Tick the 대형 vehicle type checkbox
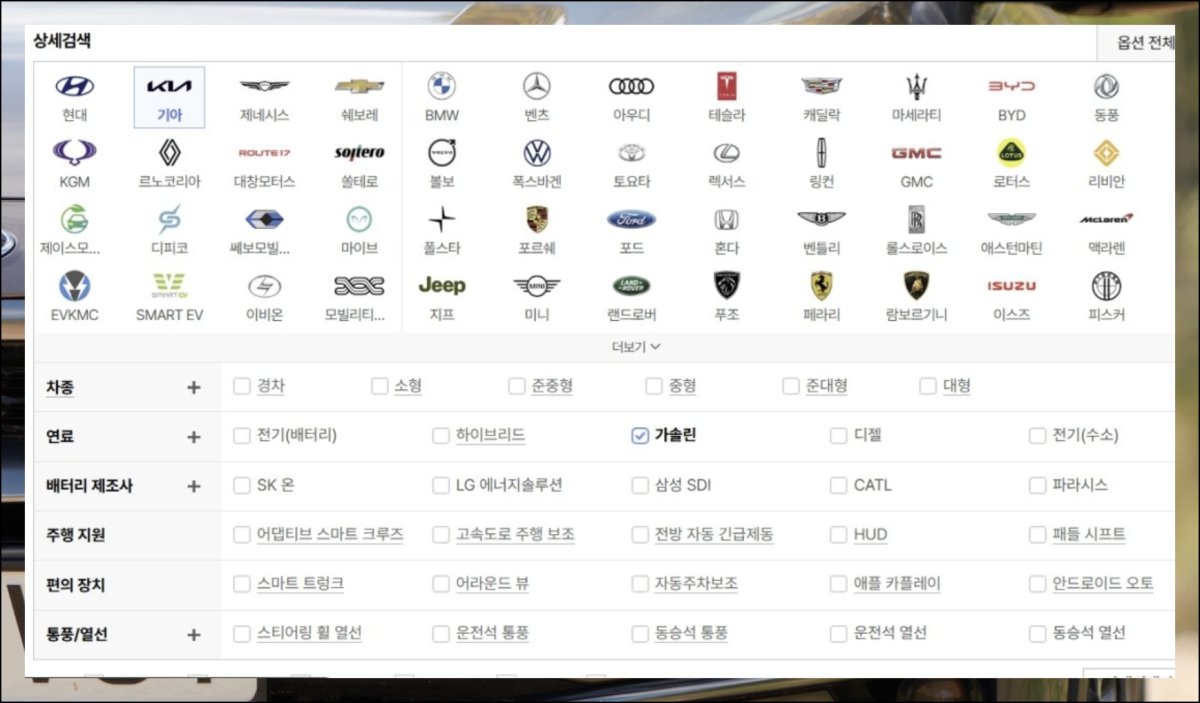Image resolution: width=1200 pixels, height=703 pixels. 928,386
